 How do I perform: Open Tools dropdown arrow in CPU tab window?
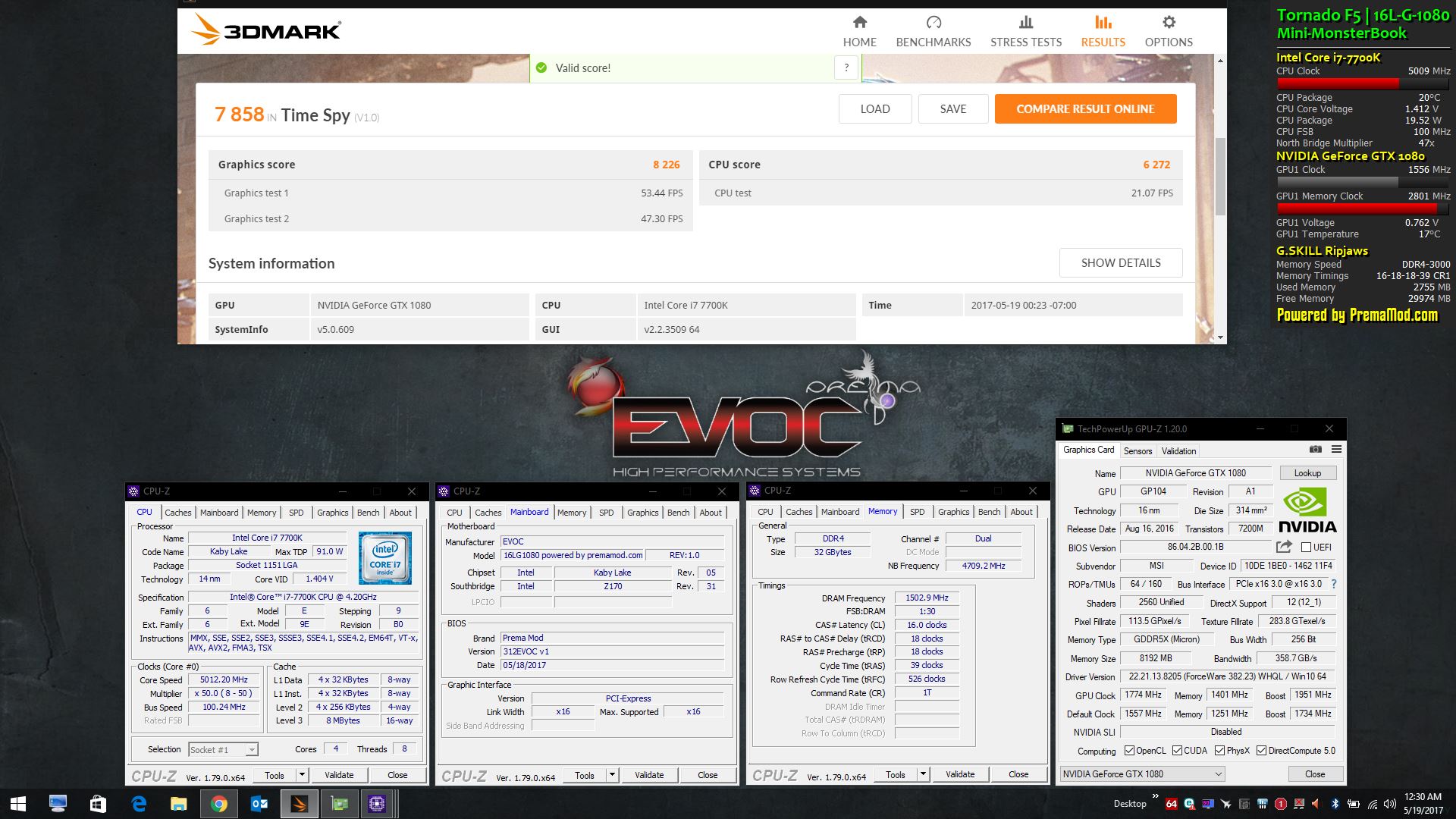[302, 775]
